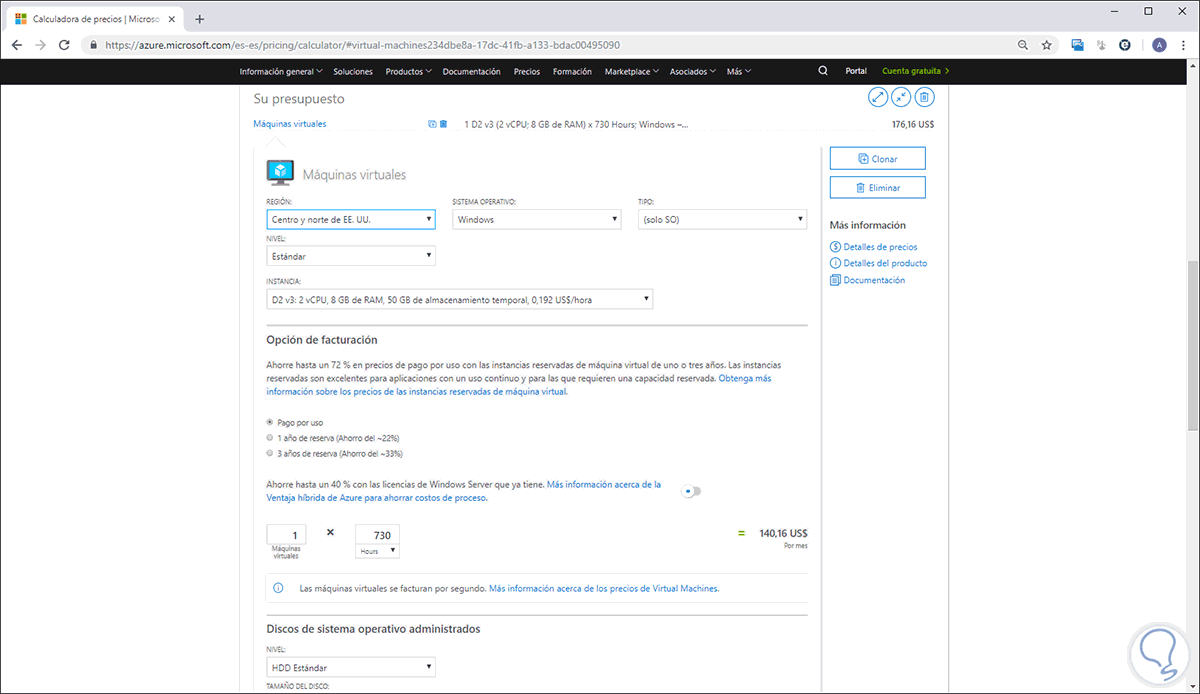Click the 140,16 US$ monthly price
The image size is (1200, 694).
tap(783, 534)
